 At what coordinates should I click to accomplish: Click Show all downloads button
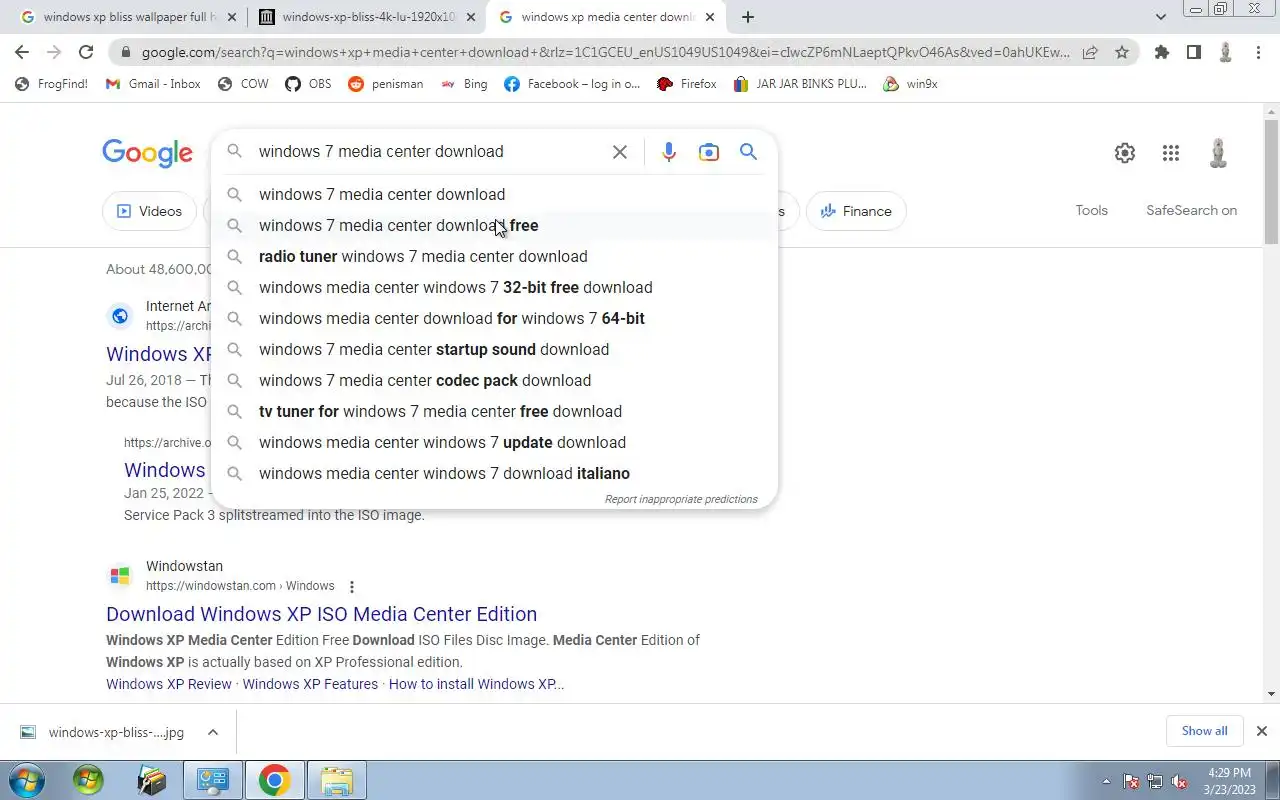click(1204, 731)
